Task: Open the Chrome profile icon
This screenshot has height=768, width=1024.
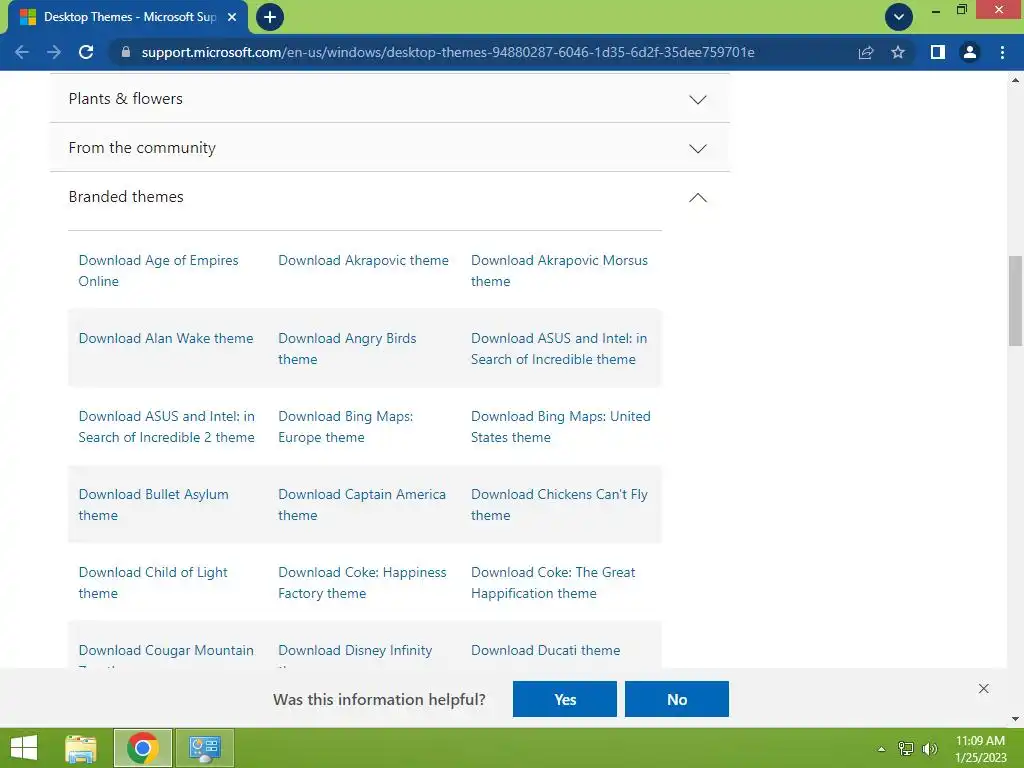Action: coord(970,52)
